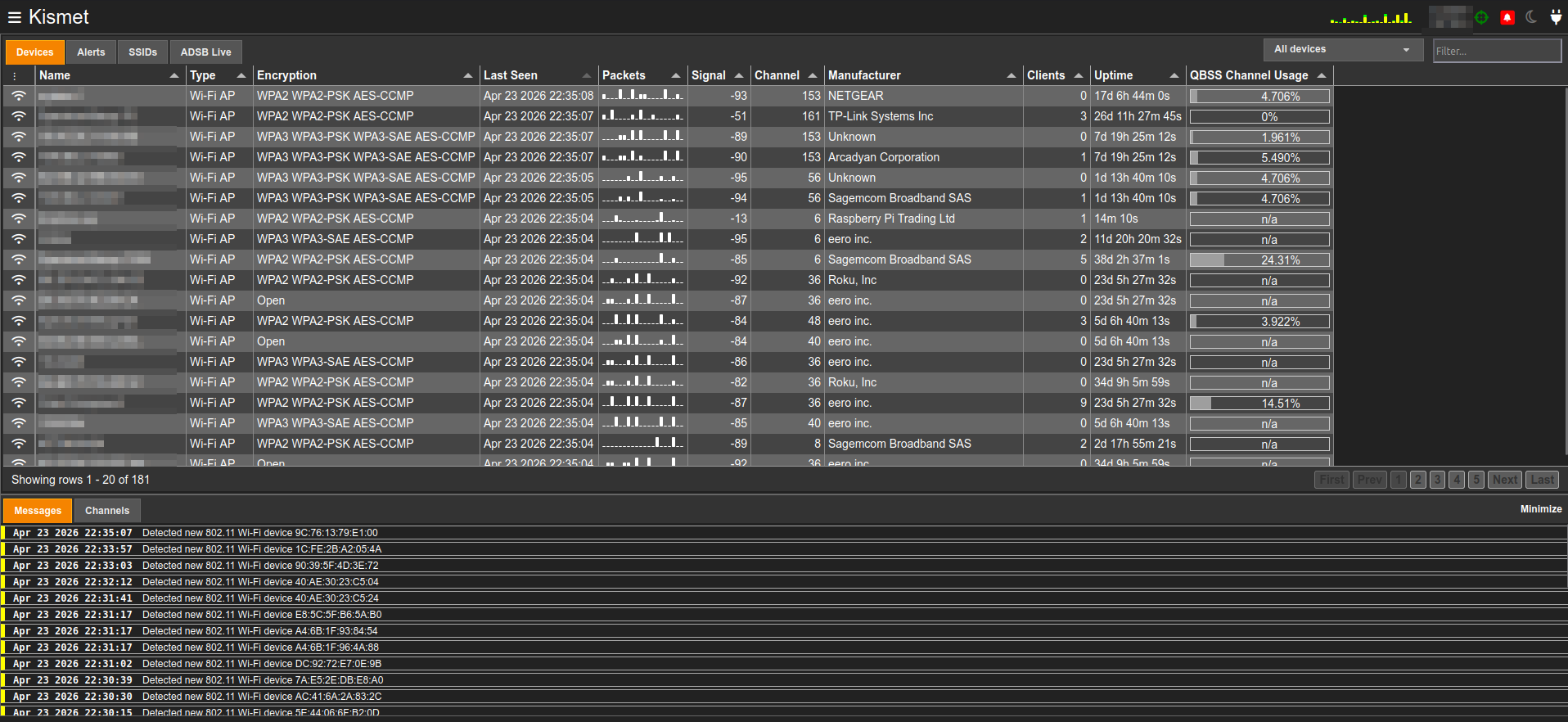
Task: Open the All devices filter dropdown
Action: coord(1343,50)
